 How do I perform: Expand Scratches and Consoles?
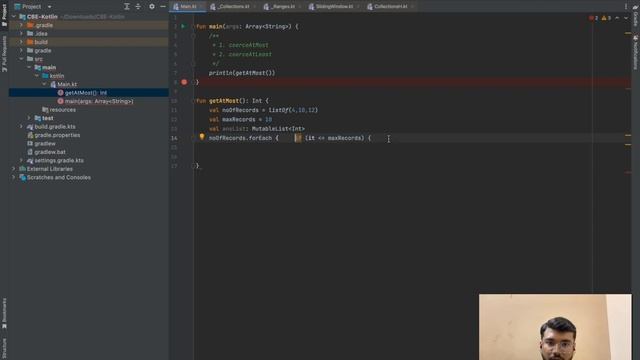[14, 178]
